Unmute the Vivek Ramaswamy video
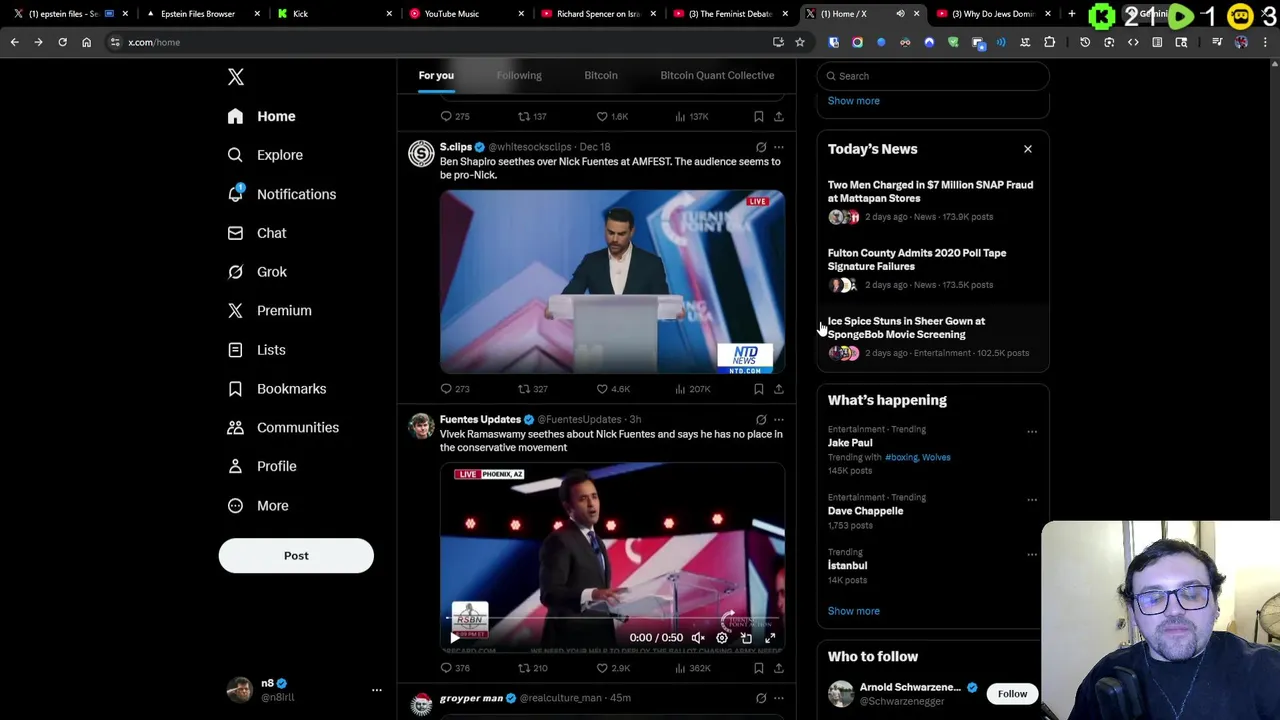The width and height of the screenshot is (1280, 720). tap(698, 638)
